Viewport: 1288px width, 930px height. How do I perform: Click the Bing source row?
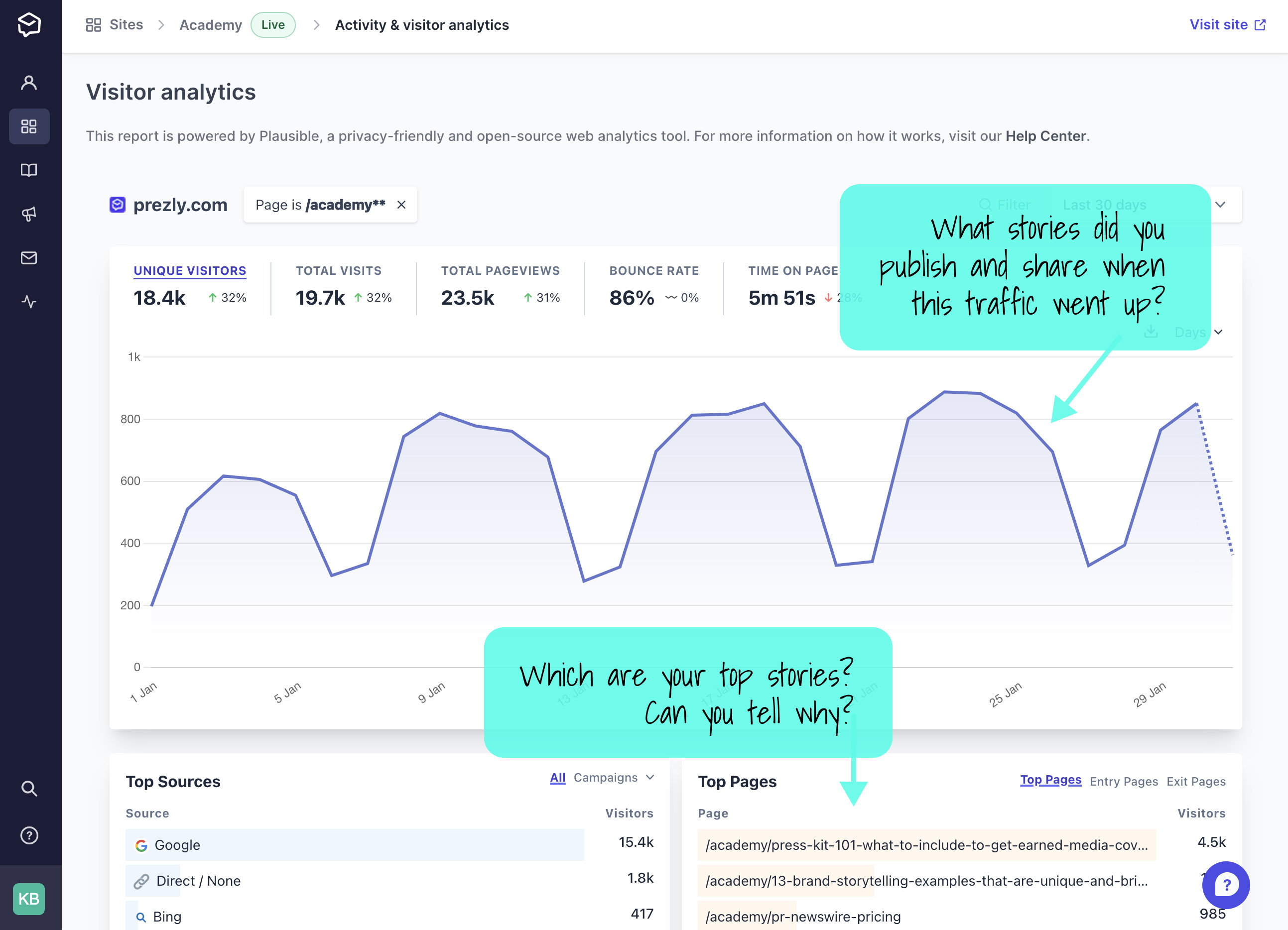(389, 916)
